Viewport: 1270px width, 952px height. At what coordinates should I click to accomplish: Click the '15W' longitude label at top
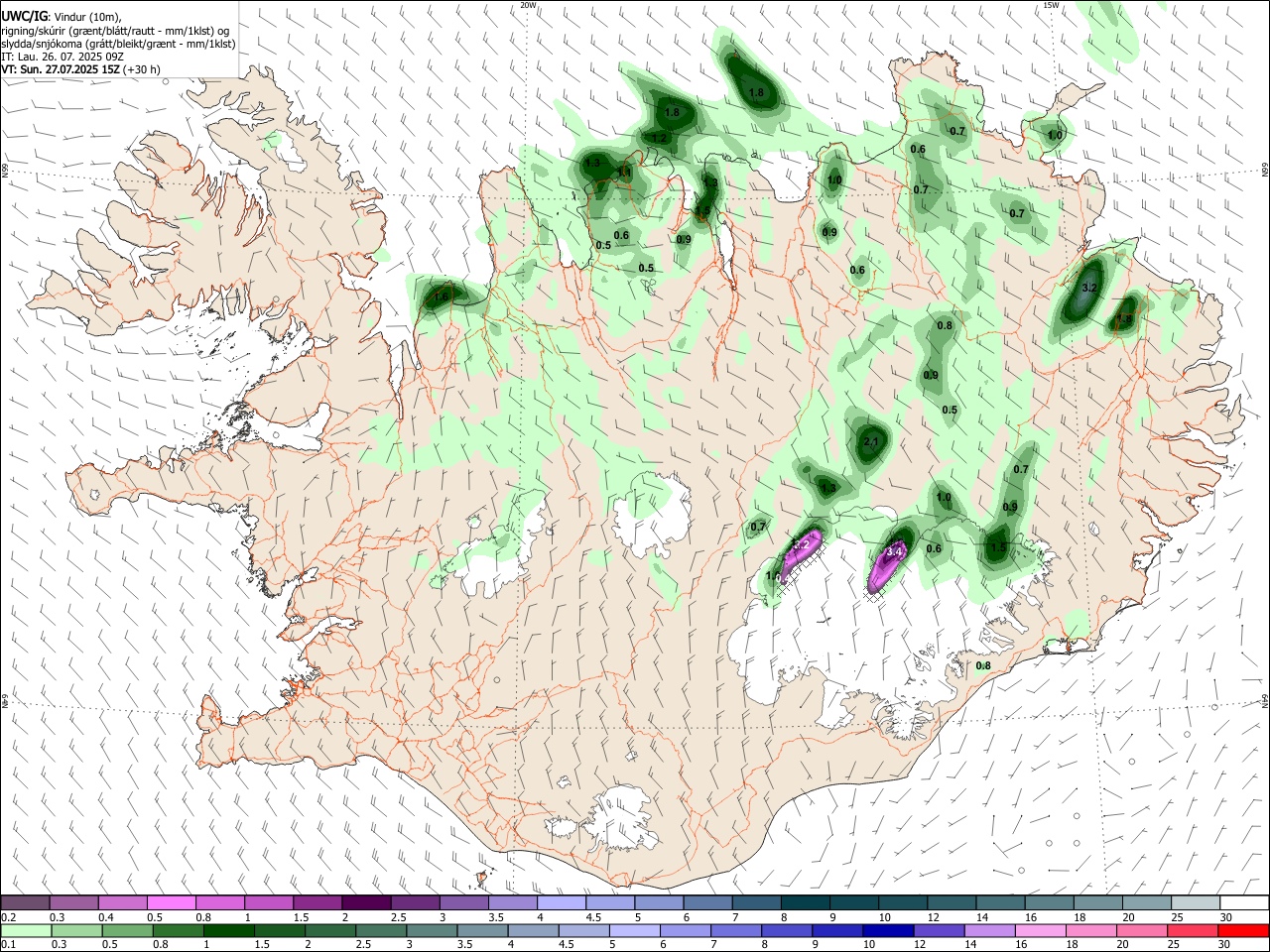1051,5
